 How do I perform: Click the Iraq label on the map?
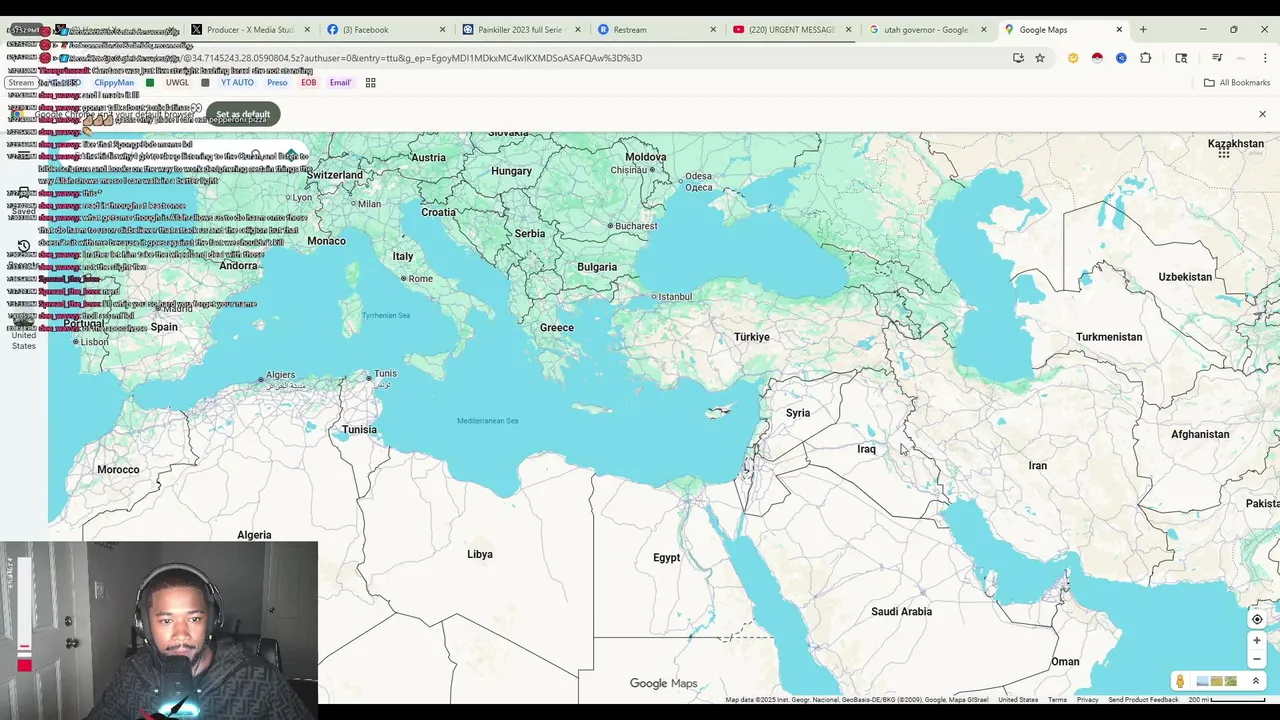(866, 449)
